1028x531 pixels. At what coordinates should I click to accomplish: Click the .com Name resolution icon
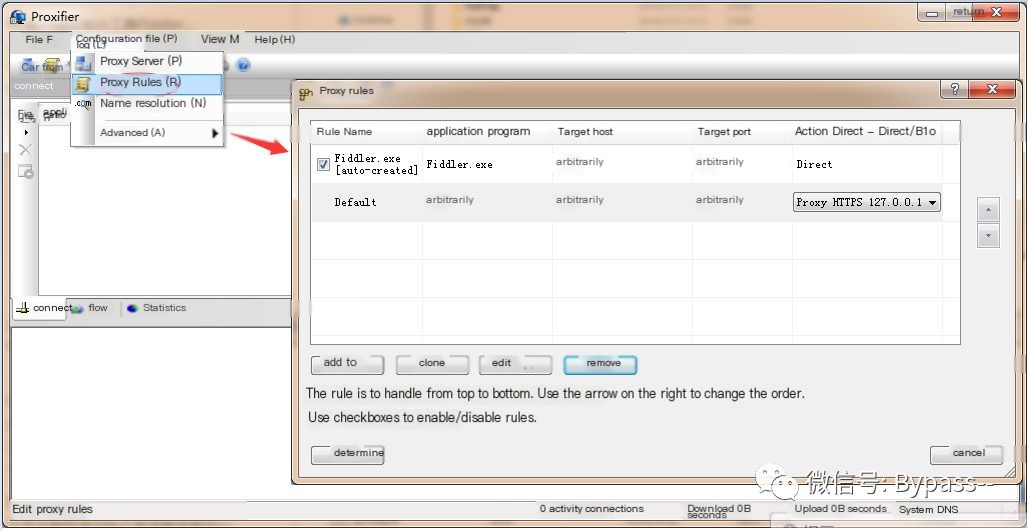(83, 104)
